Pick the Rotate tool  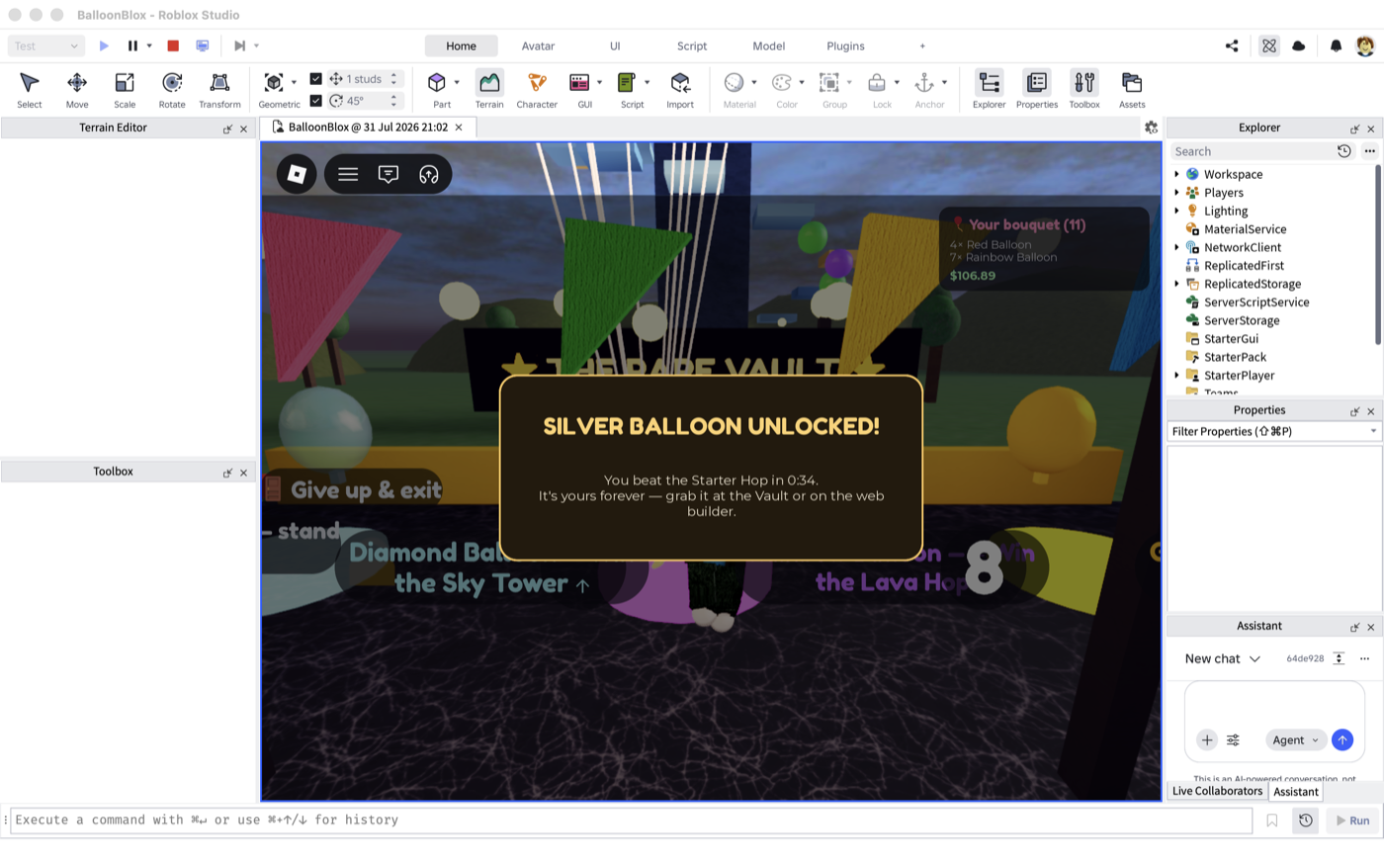[x=172, y=89]
